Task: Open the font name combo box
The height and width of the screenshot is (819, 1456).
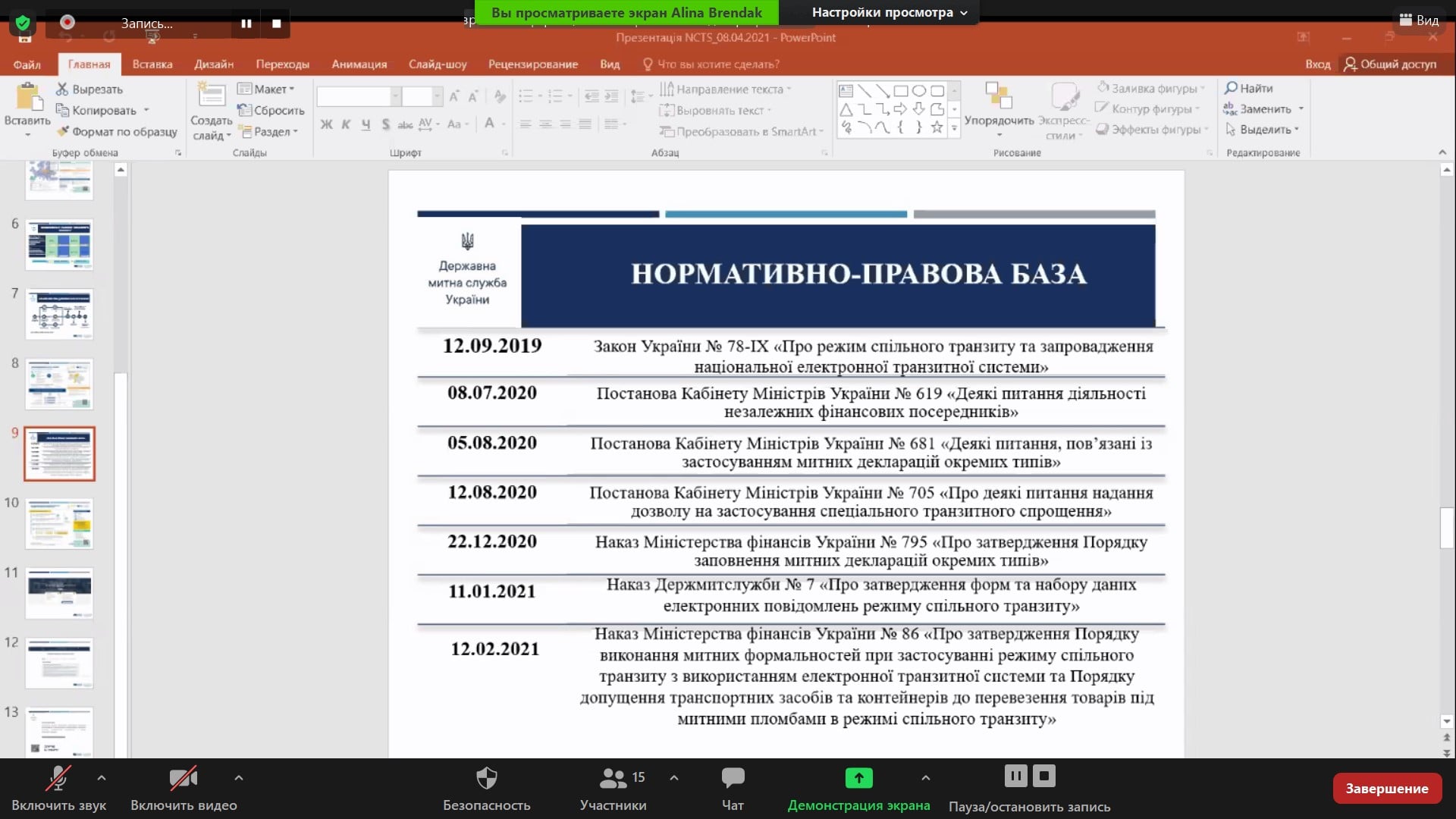Action: tap(358, 96)
